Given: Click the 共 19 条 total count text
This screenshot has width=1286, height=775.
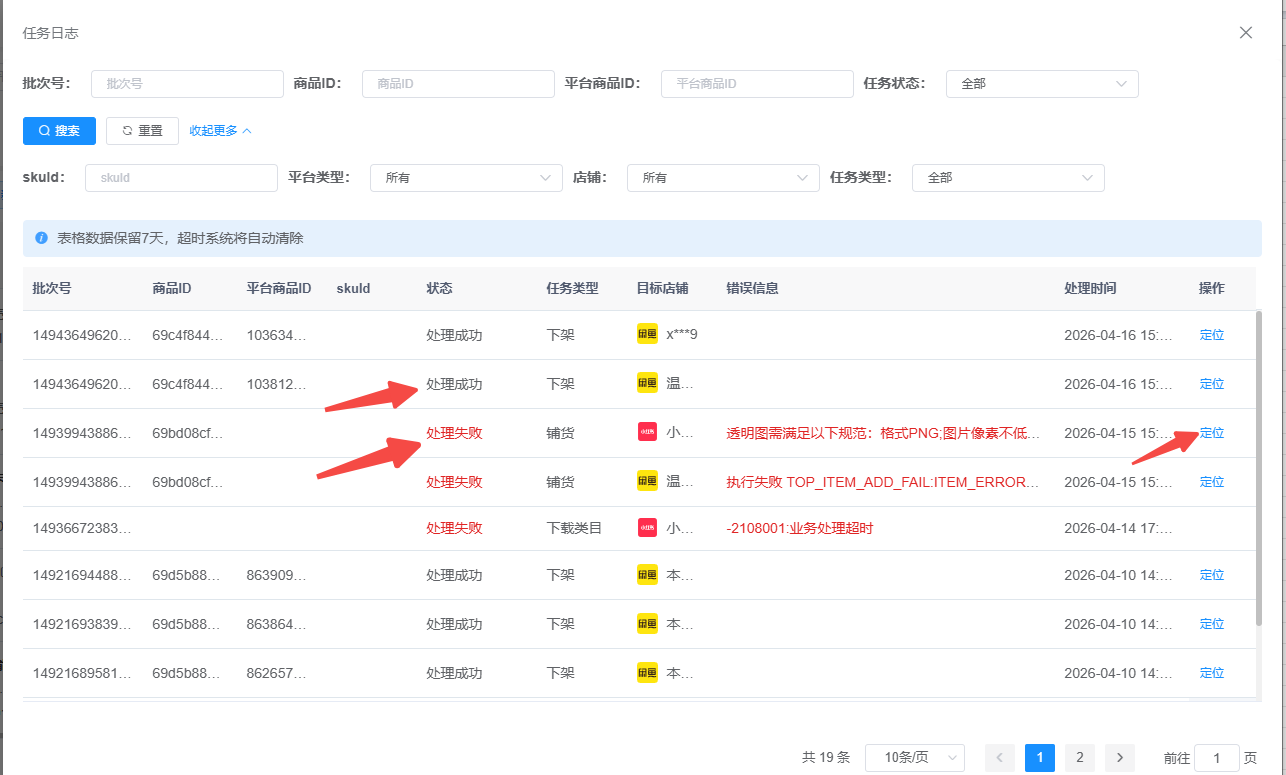Looking at the screenshot, I should tap(826, 758).
